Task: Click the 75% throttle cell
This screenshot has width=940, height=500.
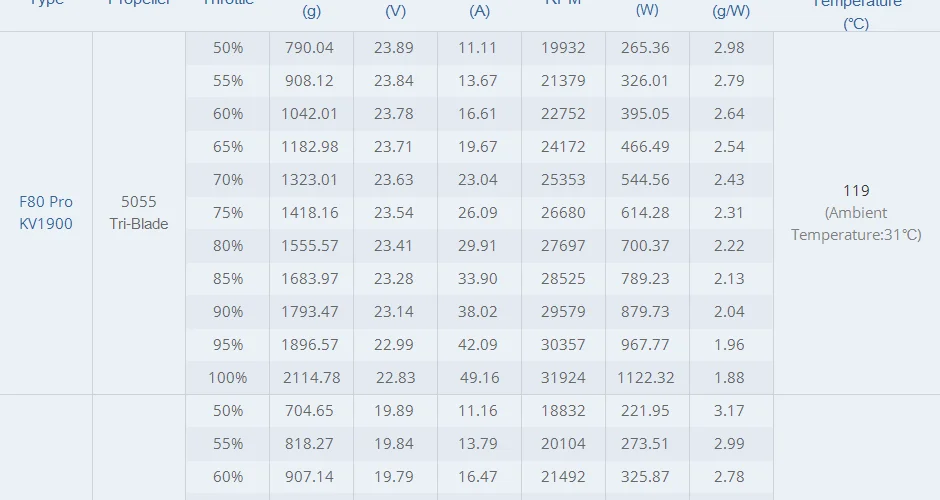Action: (x=228, y=212)
